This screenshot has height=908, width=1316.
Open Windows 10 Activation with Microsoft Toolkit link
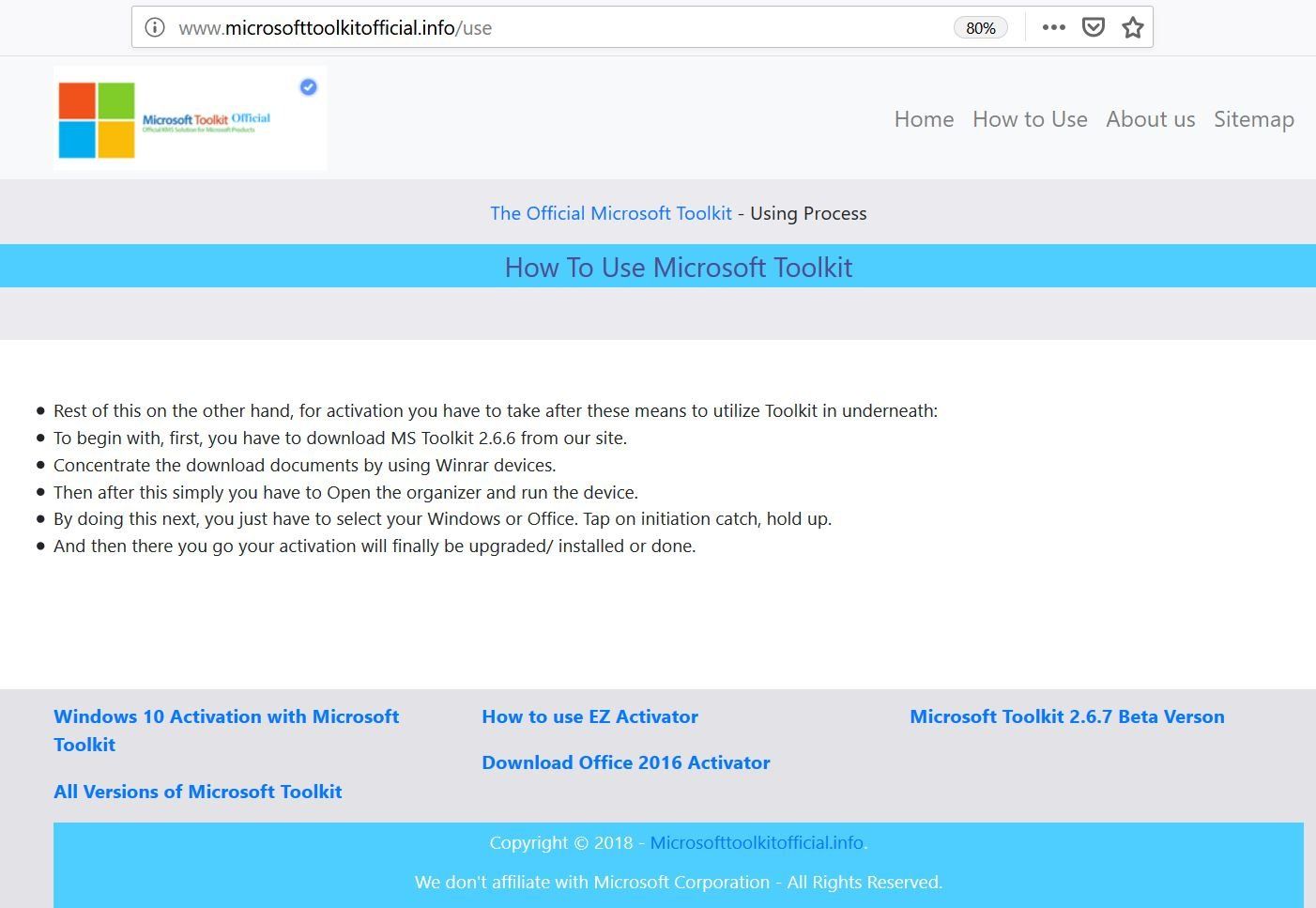[226, 730]
